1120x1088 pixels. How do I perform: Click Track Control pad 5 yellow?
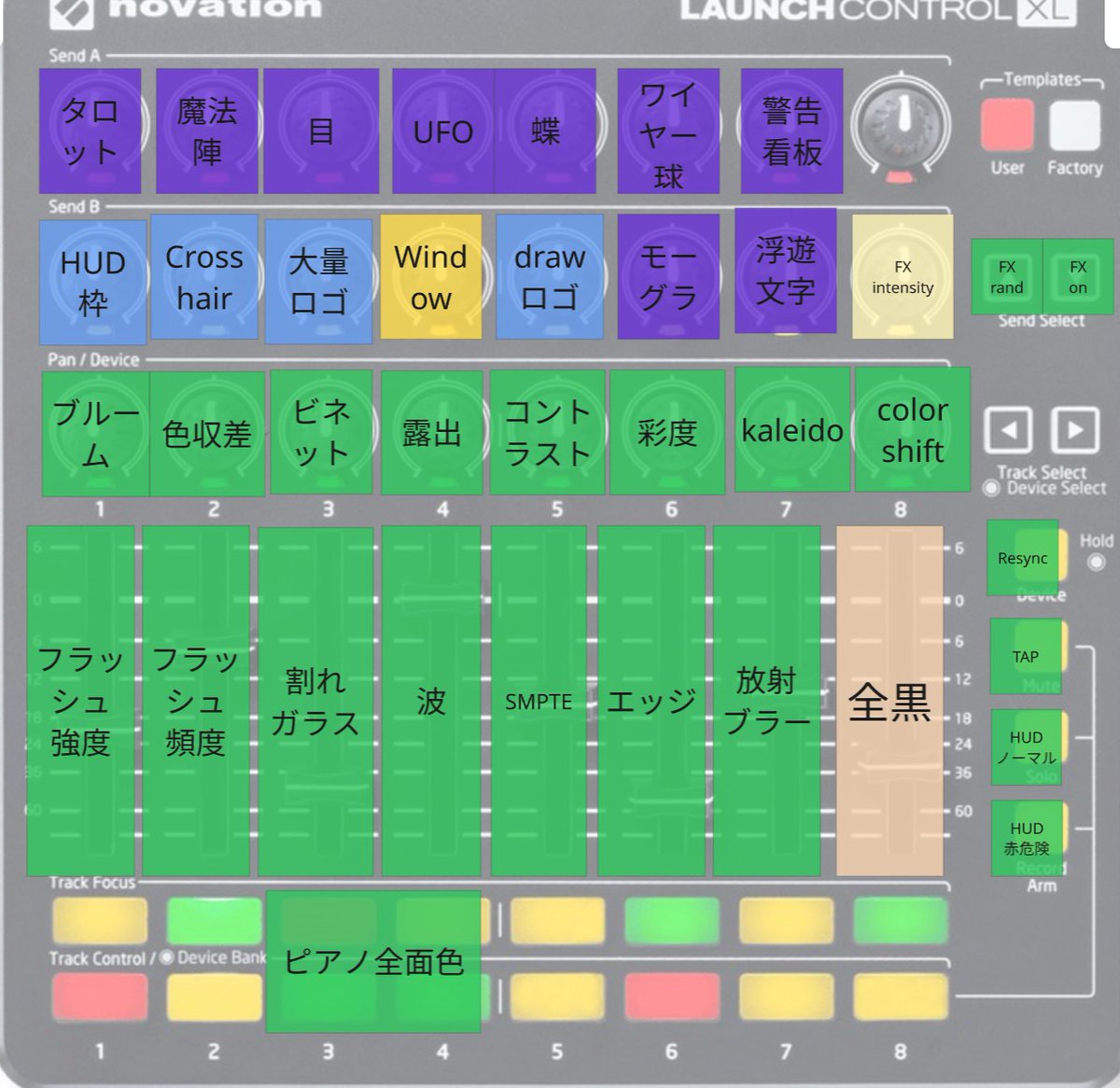coord(557,997)
